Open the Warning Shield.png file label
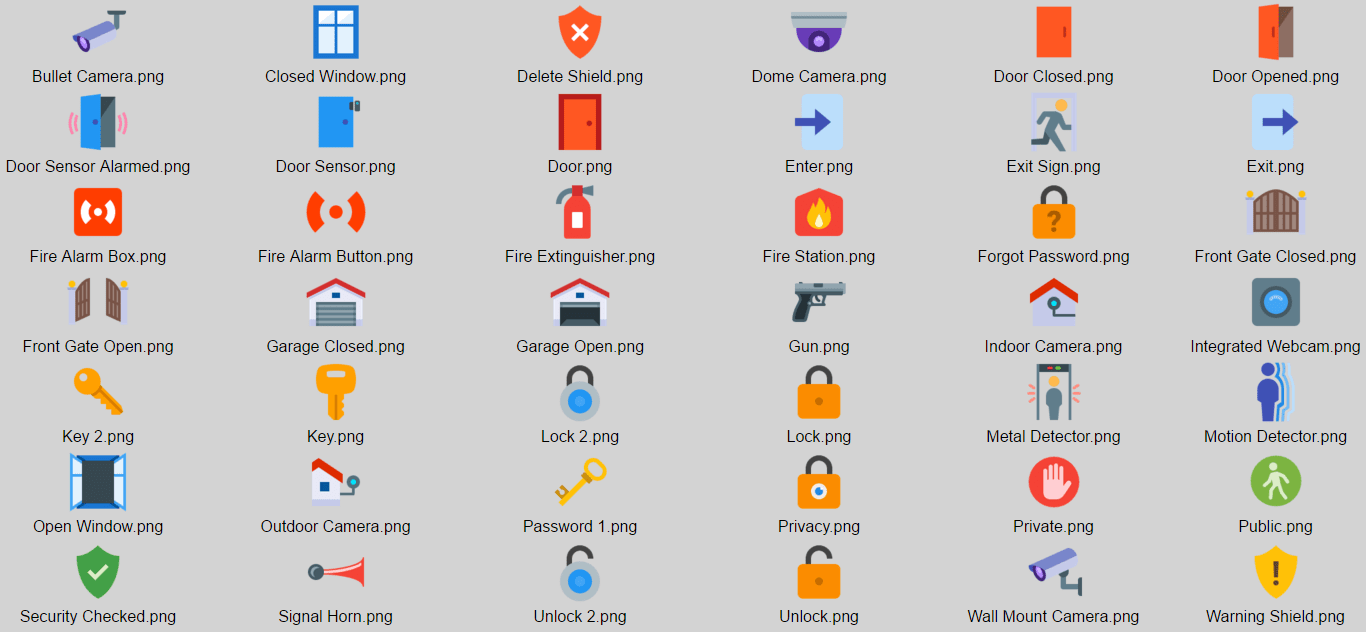Screen dimensions: 1366x632 1275,616
